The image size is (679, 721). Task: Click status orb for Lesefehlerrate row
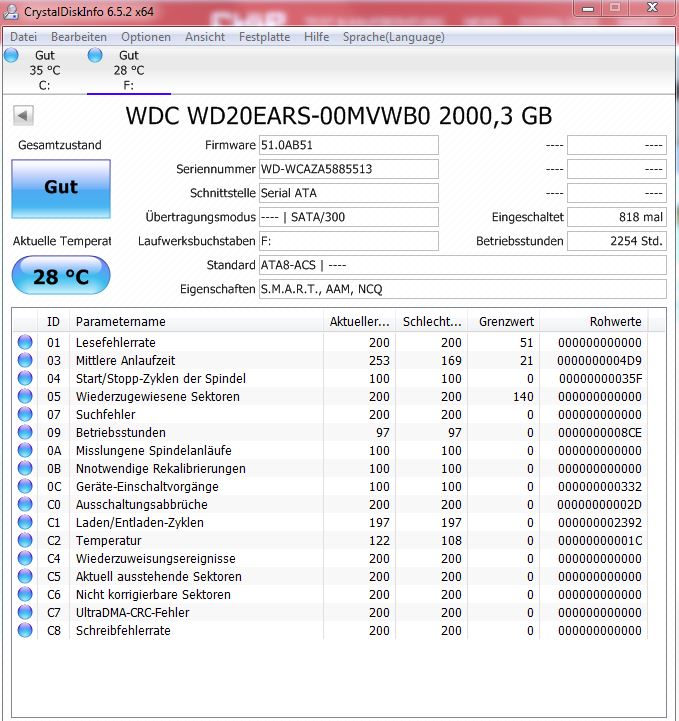pyautogui.click(x=25, y=342)
